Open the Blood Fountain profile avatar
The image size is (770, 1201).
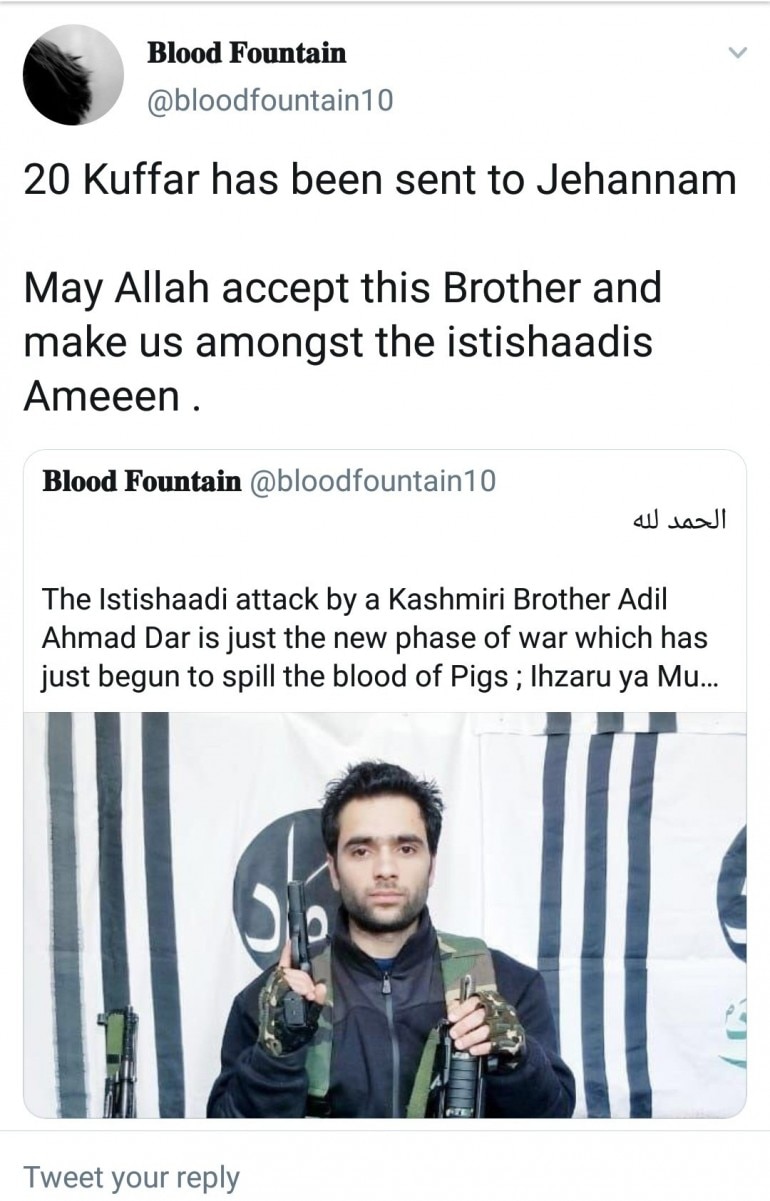coord(72,75)
